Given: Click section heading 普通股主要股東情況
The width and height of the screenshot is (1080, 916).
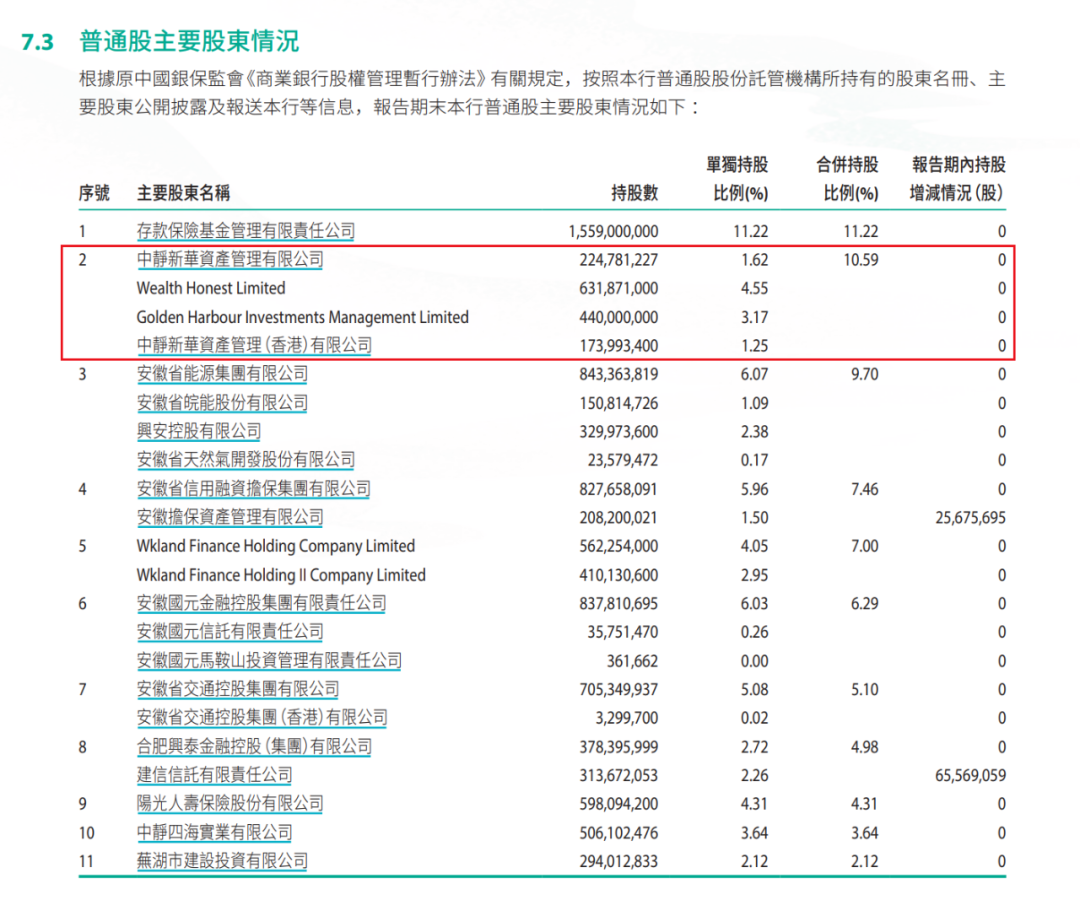Looking at the screenshot, I should 189,41.
